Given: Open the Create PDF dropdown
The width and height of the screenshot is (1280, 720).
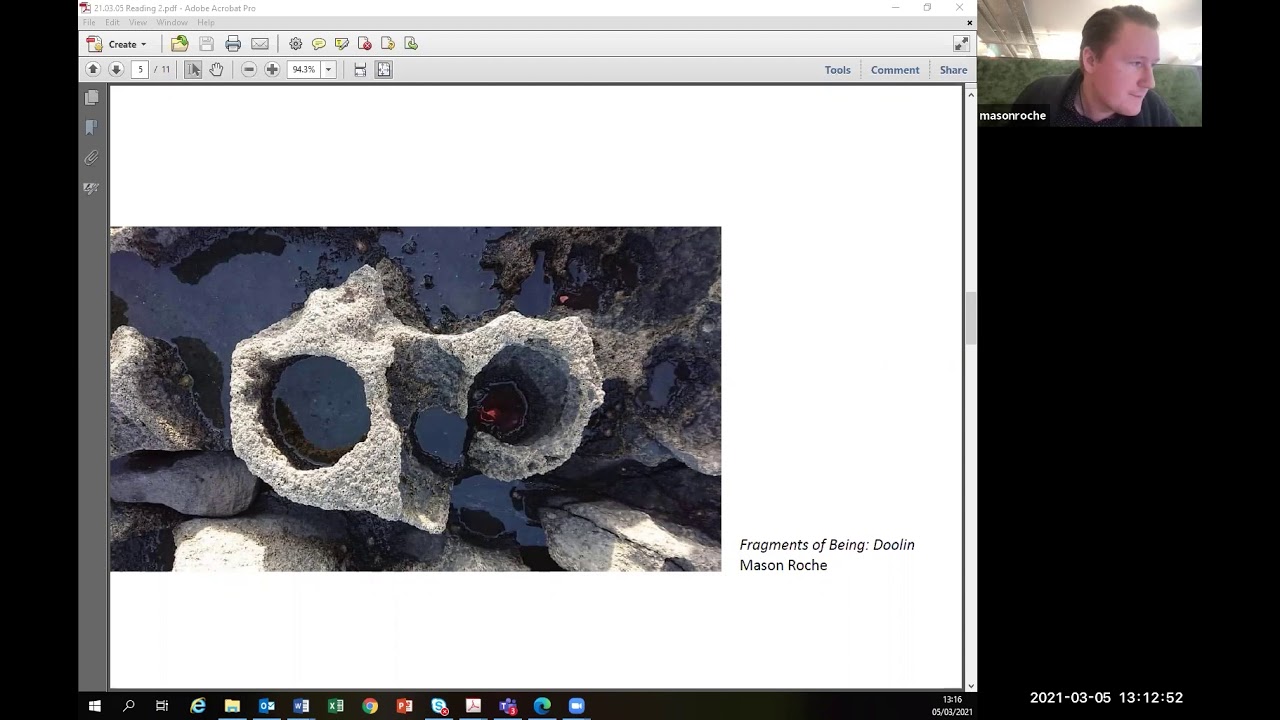Looking at the screenshot, I should coord(117,44).
